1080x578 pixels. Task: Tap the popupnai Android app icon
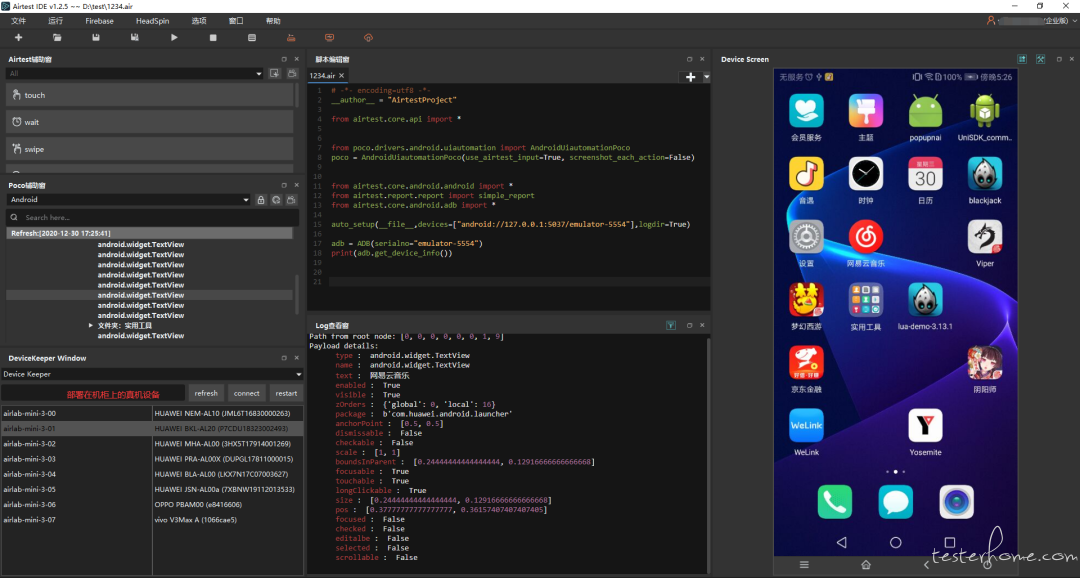tap(925, 111)
